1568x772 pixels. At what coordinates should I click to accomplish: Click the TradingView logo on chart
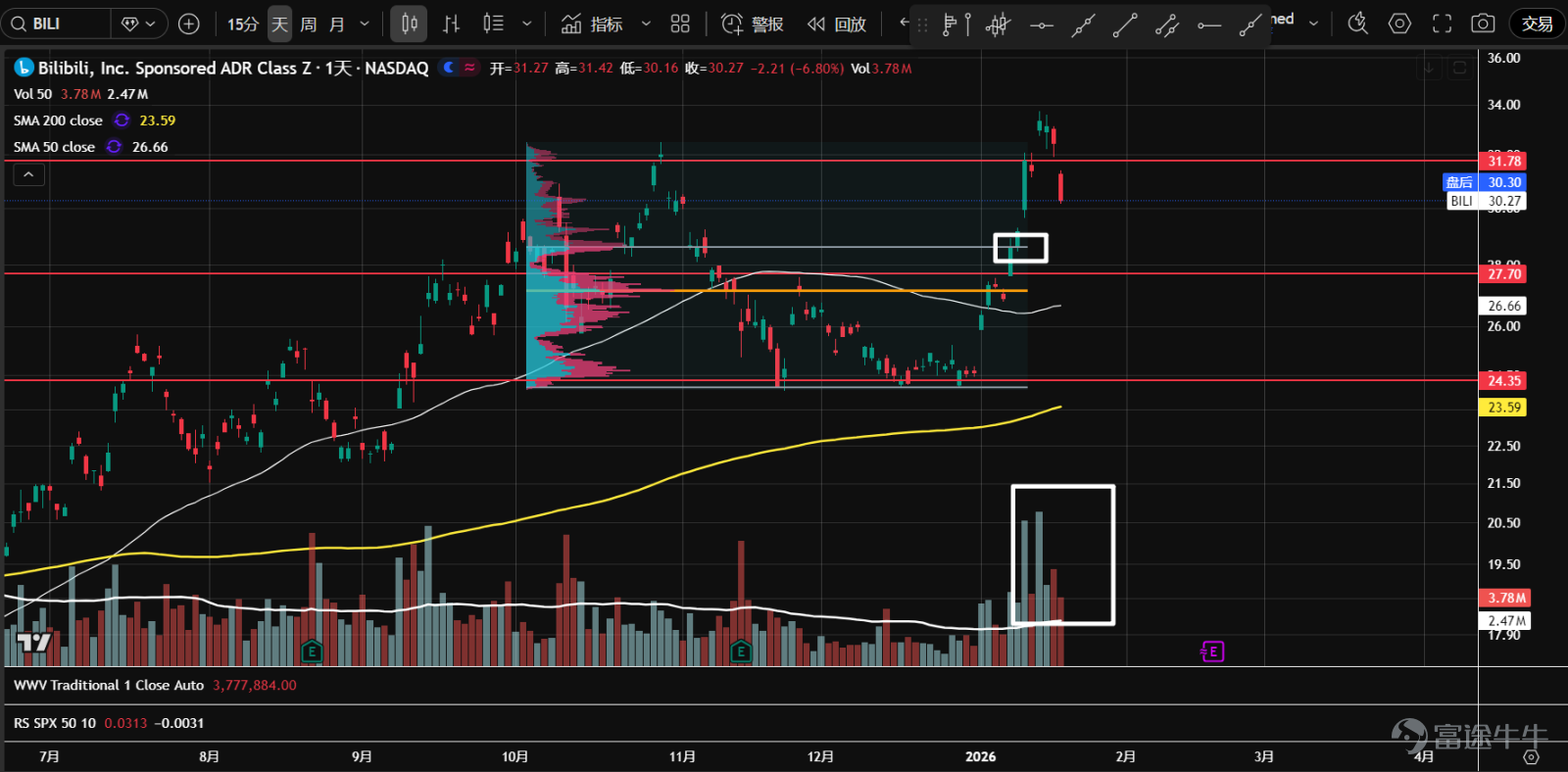(x=34, y=643)
